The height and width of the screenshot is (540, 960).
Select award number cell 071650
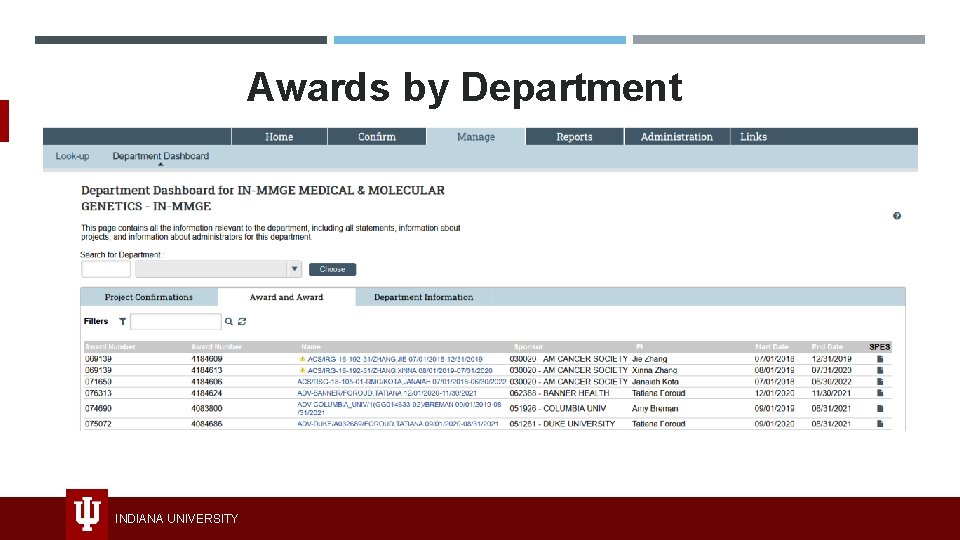point(98,381)
